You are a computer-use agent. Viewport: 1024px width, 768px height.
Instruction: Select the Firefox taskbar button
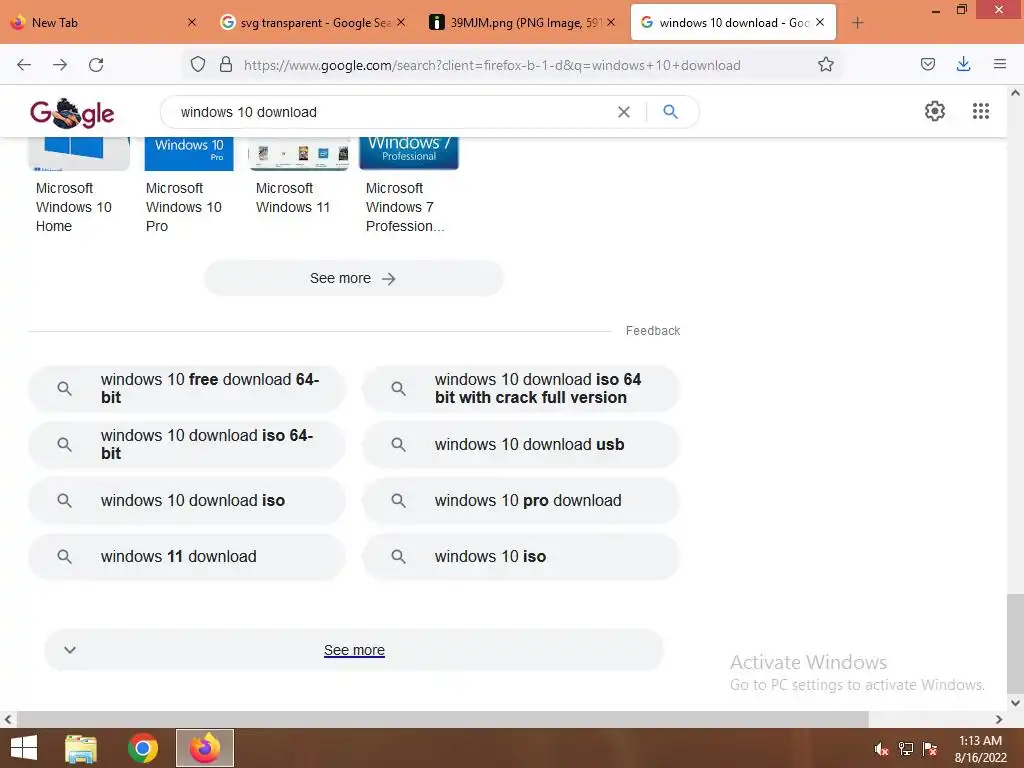click(205, 748)
